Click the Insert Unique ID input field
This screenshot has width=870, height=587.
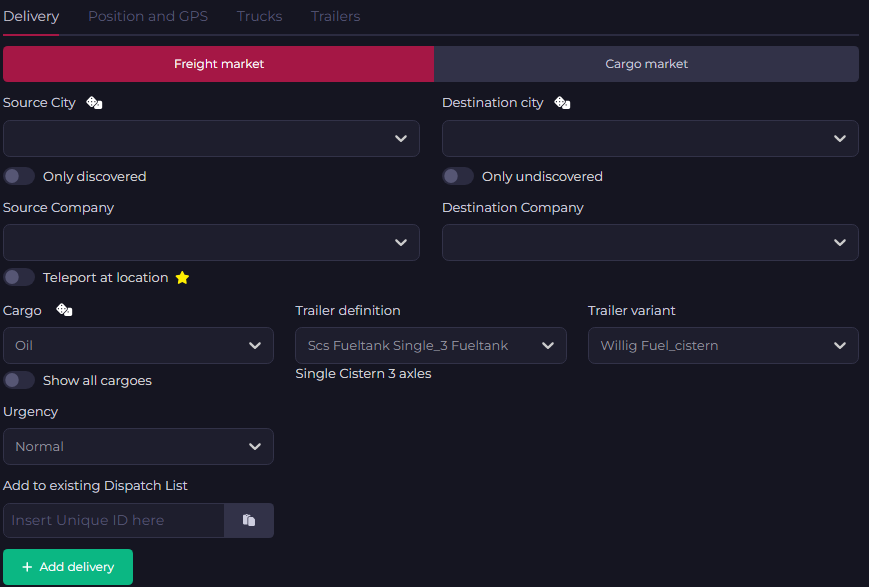pyautogui.click(x=113, y=521)
